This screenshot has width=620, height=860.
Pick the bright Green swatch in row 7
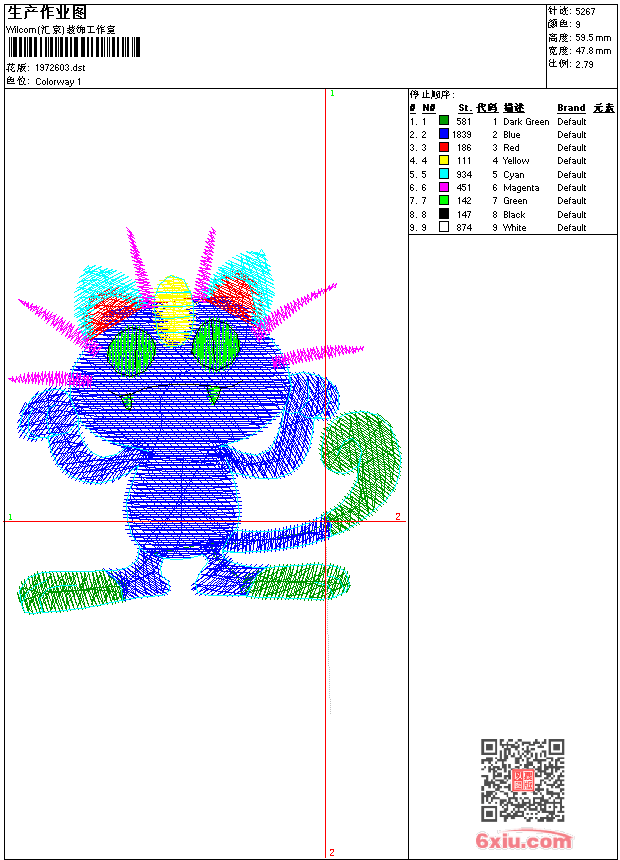point(444,200)
